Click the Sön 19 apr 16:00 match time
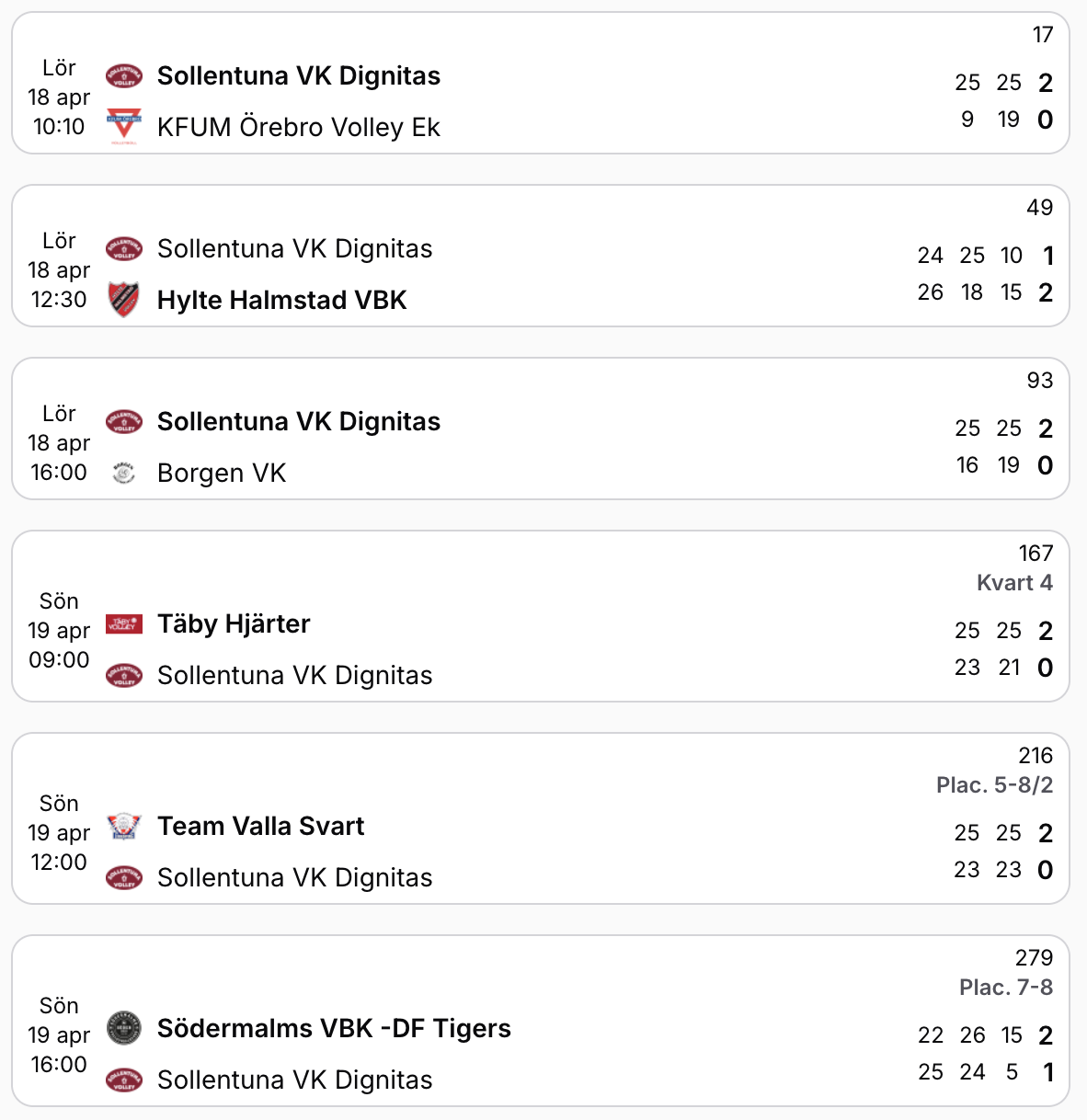The width and height of the screenshot is (1087, 1120). (x=59, y=1035)
